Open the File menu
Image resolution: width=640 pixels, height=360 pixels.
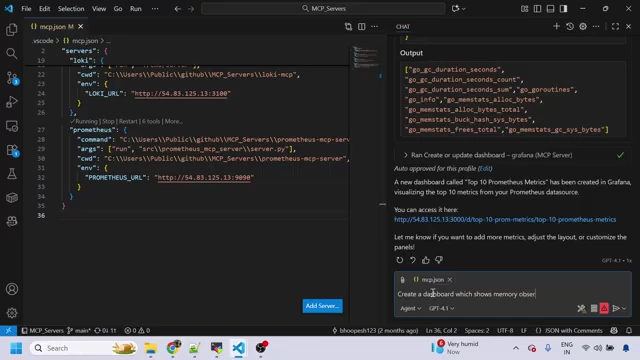(x=26, y=9)
